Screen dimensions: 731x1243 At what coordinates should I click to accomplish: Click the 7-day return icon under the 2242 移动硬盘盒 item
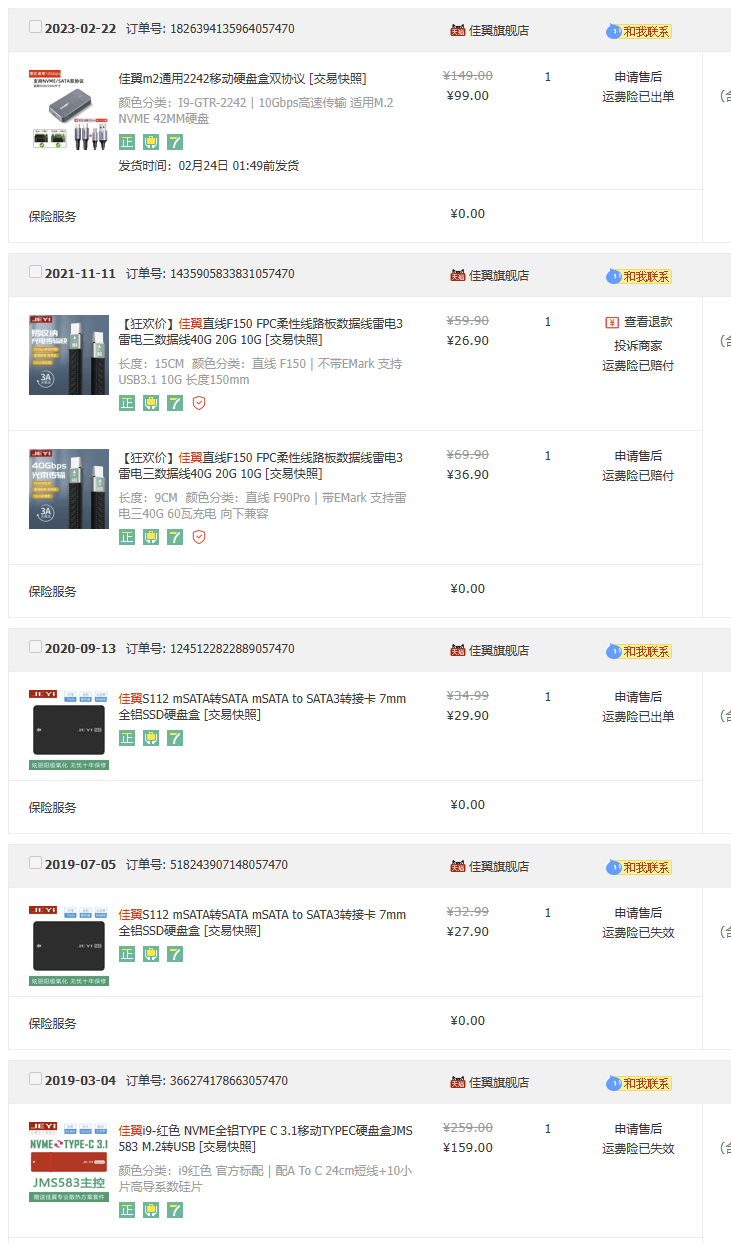(x=175, y=142)
